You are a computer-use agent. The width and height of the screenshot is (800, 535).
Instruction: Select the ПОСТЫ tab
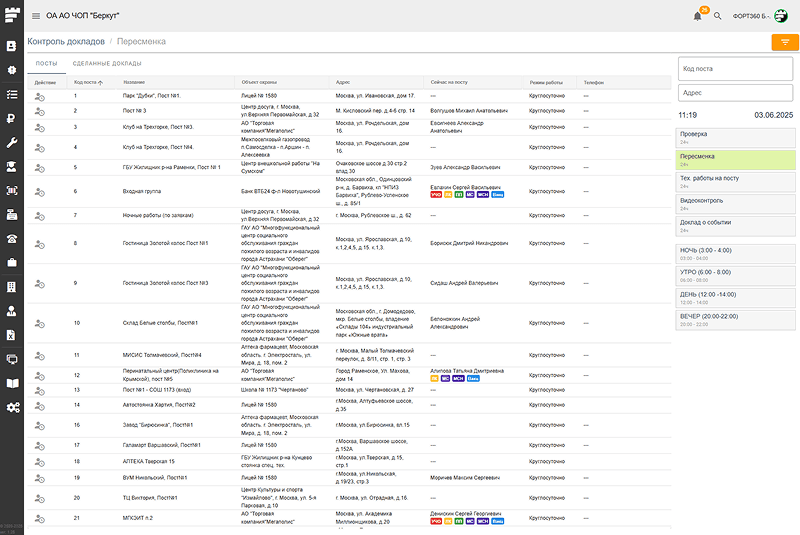(x=46, y=64)
